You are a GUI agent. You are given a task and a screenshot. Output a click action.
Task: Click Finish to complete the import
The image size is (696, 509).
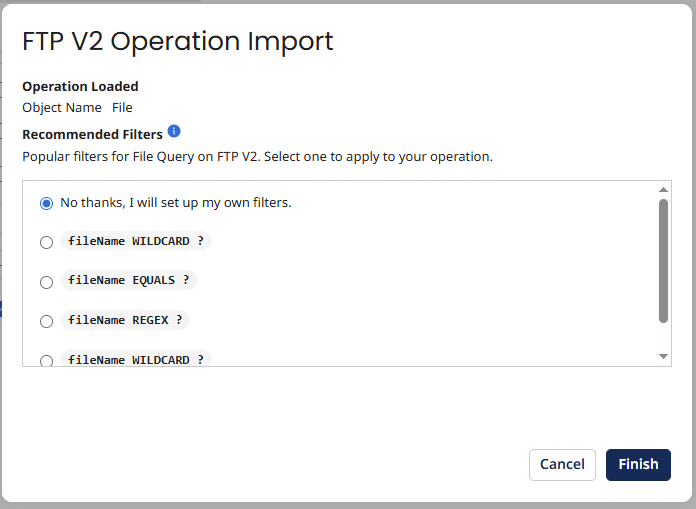[x=638, y=464]
